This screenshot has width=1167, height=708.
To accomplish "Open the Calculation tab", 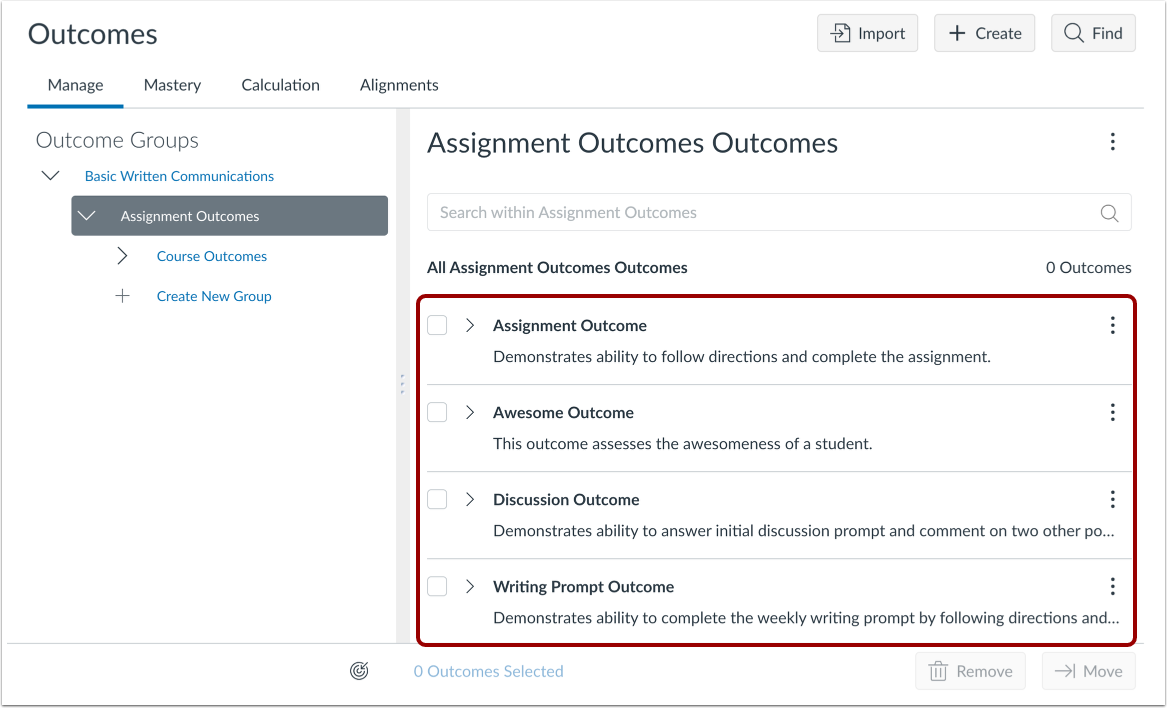I will tap(280, 85).
